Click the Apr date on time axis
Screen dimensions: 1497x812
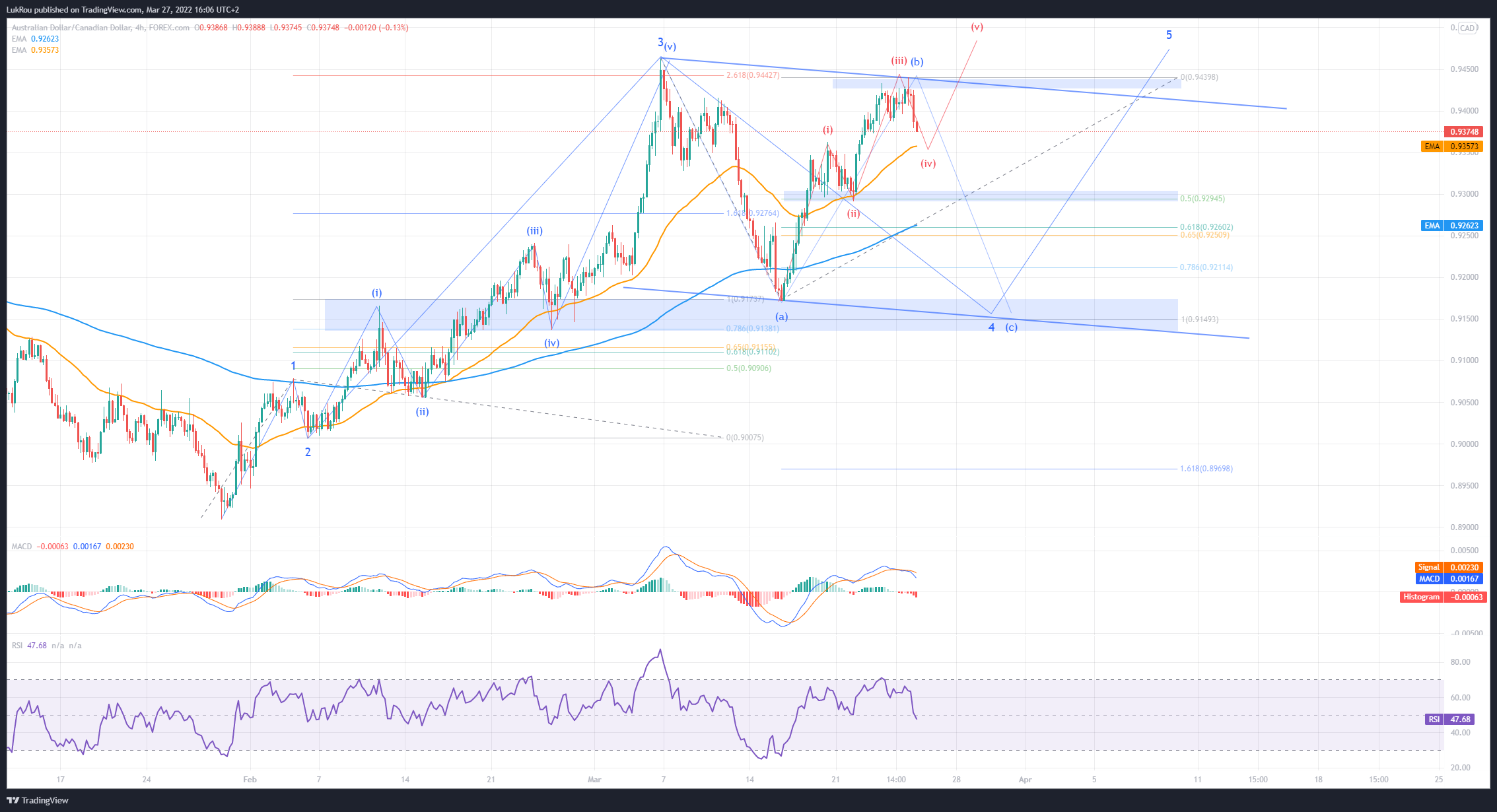pos(1025,780)
